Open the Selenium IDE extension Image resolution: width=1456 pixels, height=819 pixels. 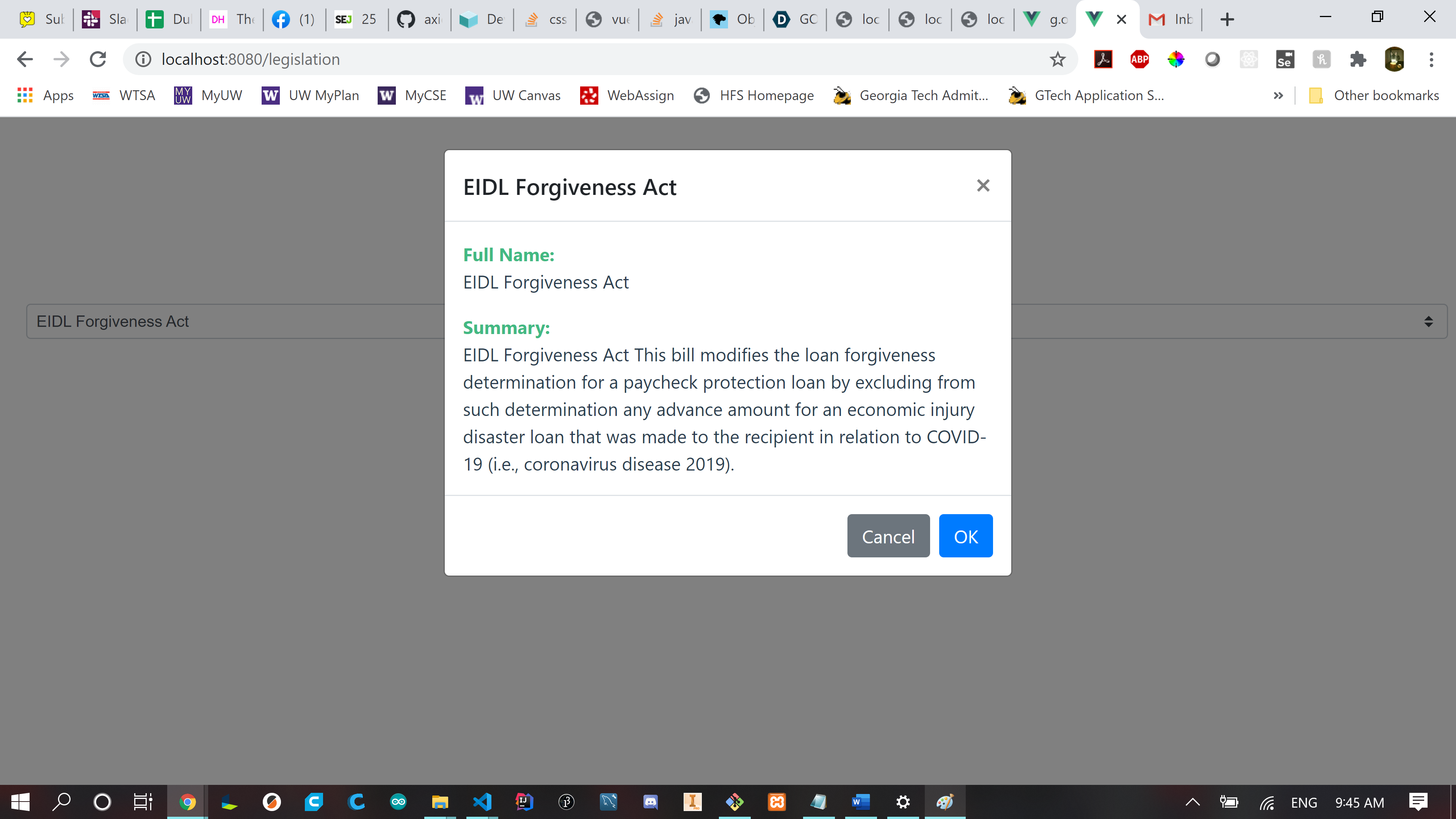tap(1285, 60)
